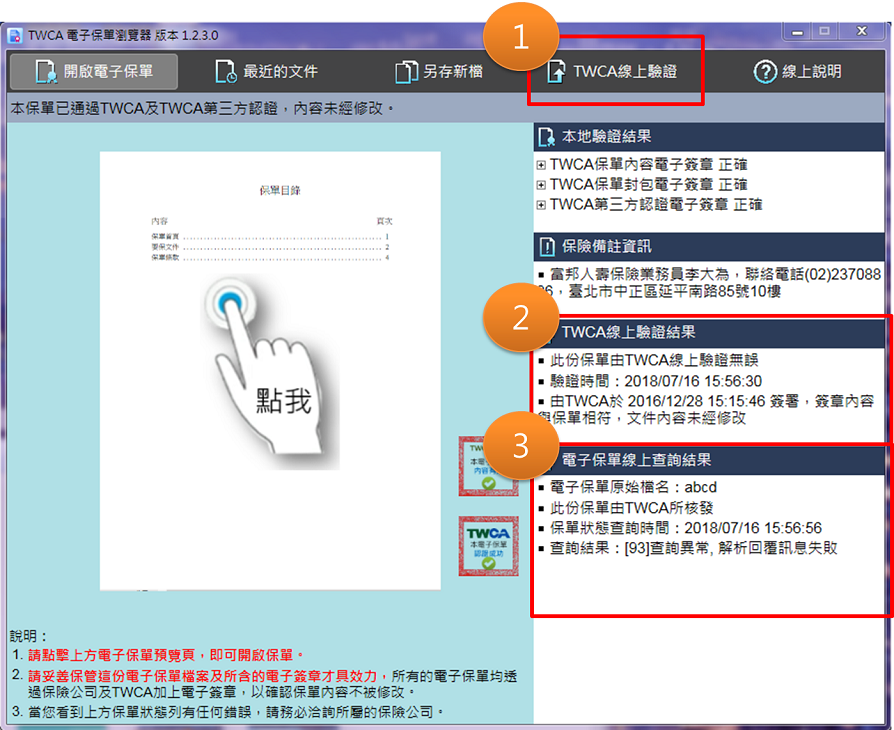This screenshot has width=894, height=730.
Task: Click the 開啟電子保單 document icon
Action: point(46,72)
